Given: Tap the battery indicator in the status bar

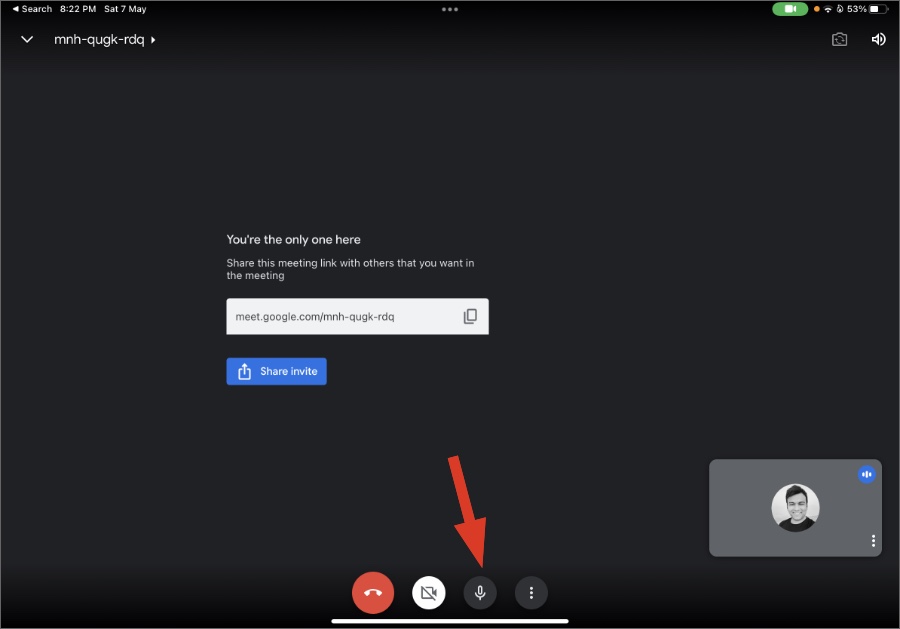Looking at the screenshot, I should coord(878,9).
